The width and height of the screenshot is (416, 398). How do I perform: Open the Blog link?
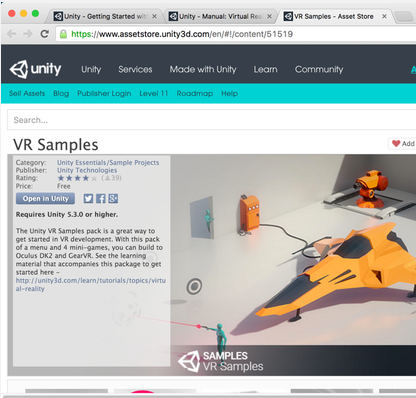[61, 93]
